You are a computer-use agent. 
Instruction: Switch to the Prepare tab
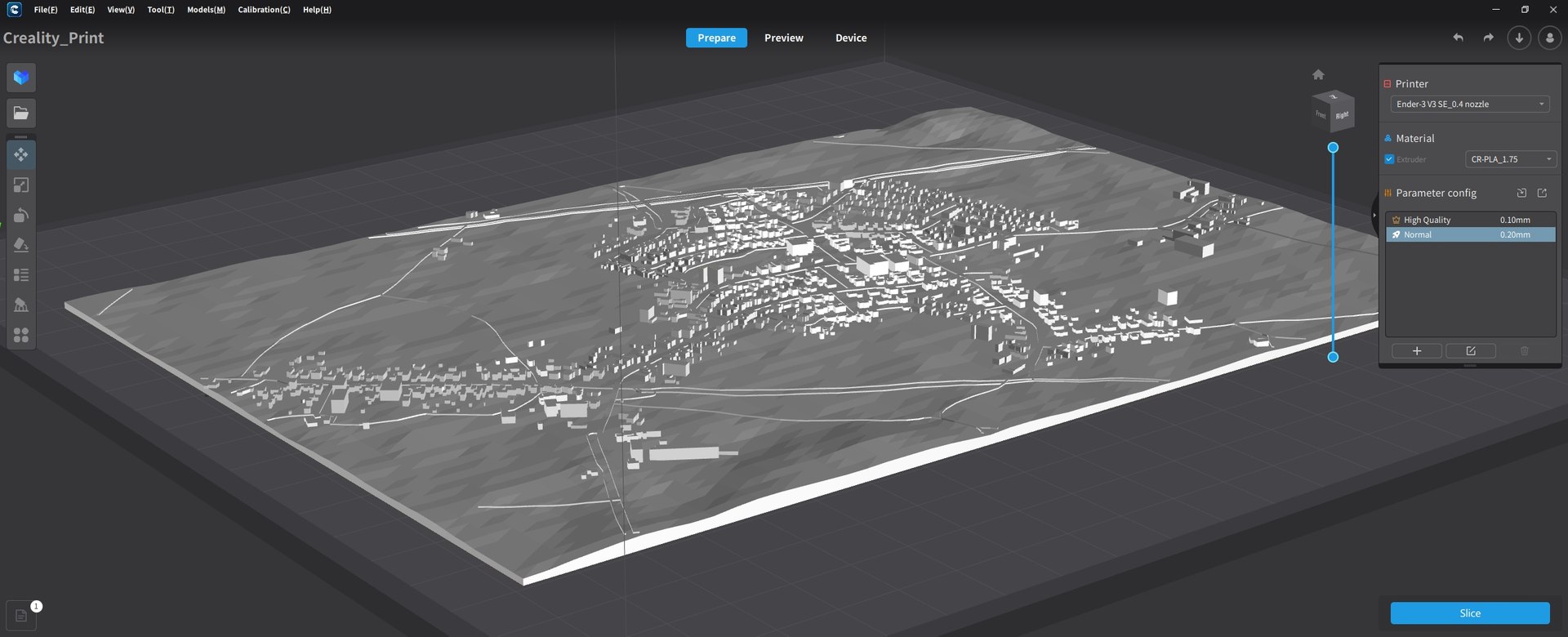pos(716,38)
